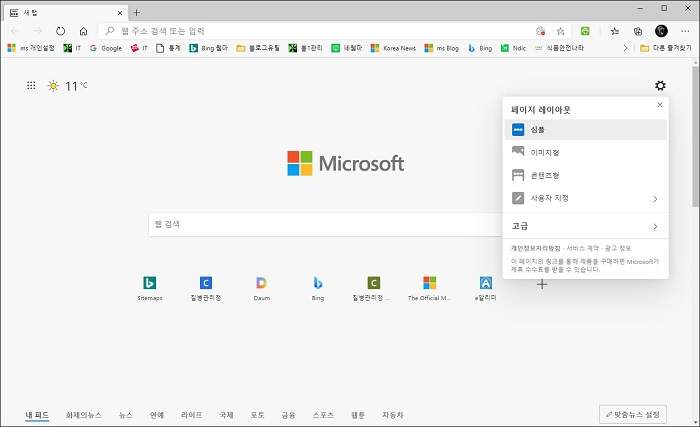Viewport: 700px width, 427px height.
Task: Open the 11°C weather widget
Action: coord(67,86)
